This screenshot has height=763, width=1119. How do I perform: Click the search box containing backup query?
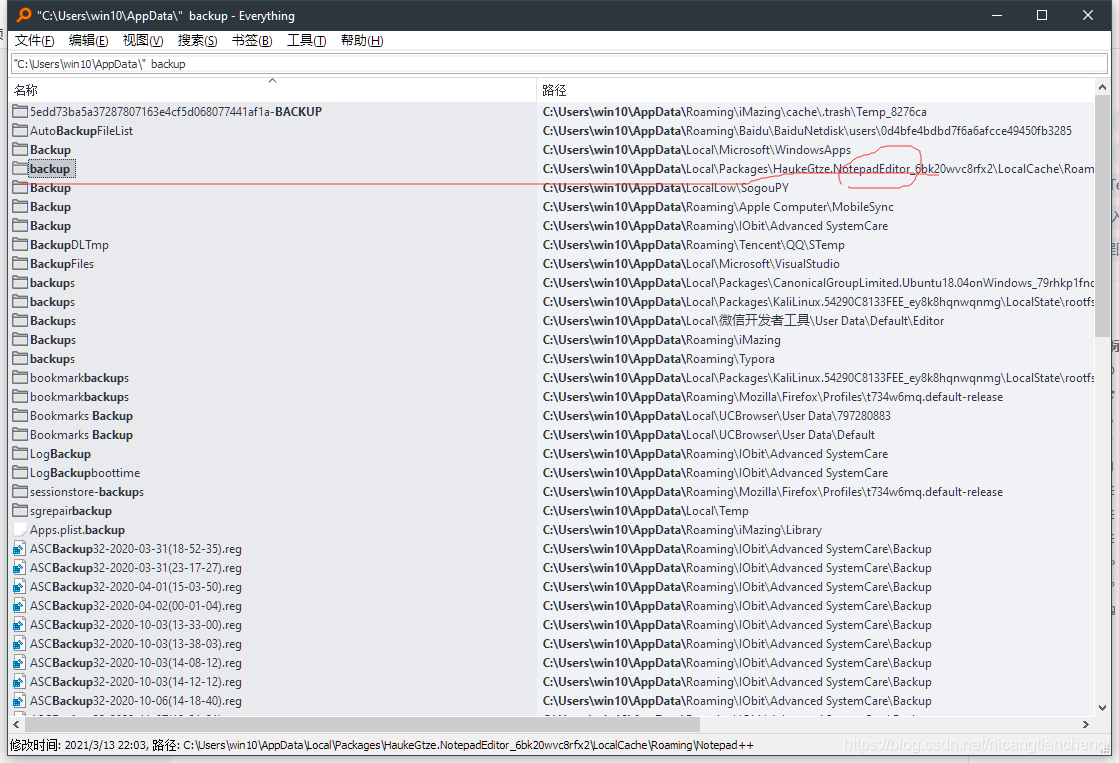[560, 64]
